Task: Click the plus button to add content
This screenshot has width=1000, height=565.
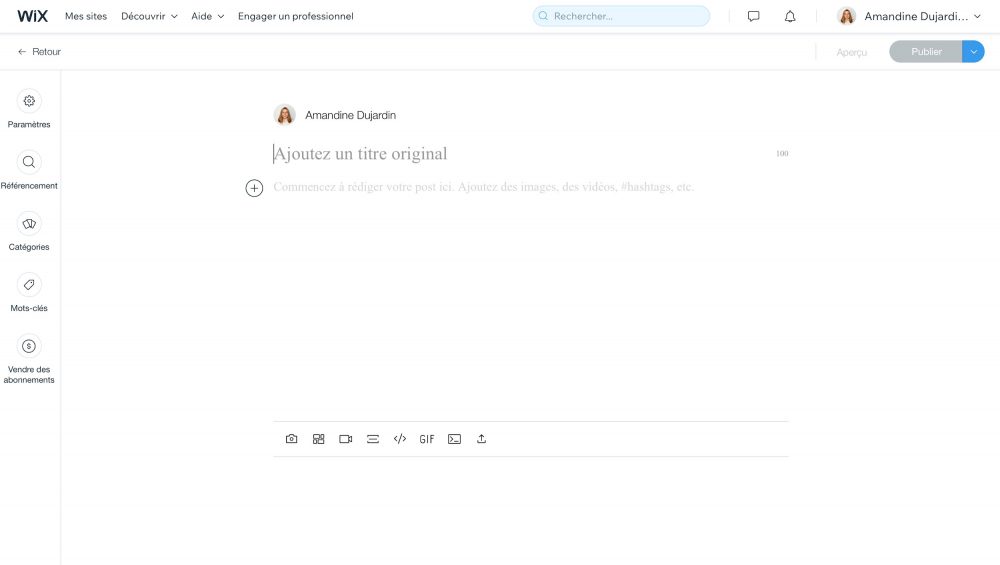Action: click(x=254, y=188)
